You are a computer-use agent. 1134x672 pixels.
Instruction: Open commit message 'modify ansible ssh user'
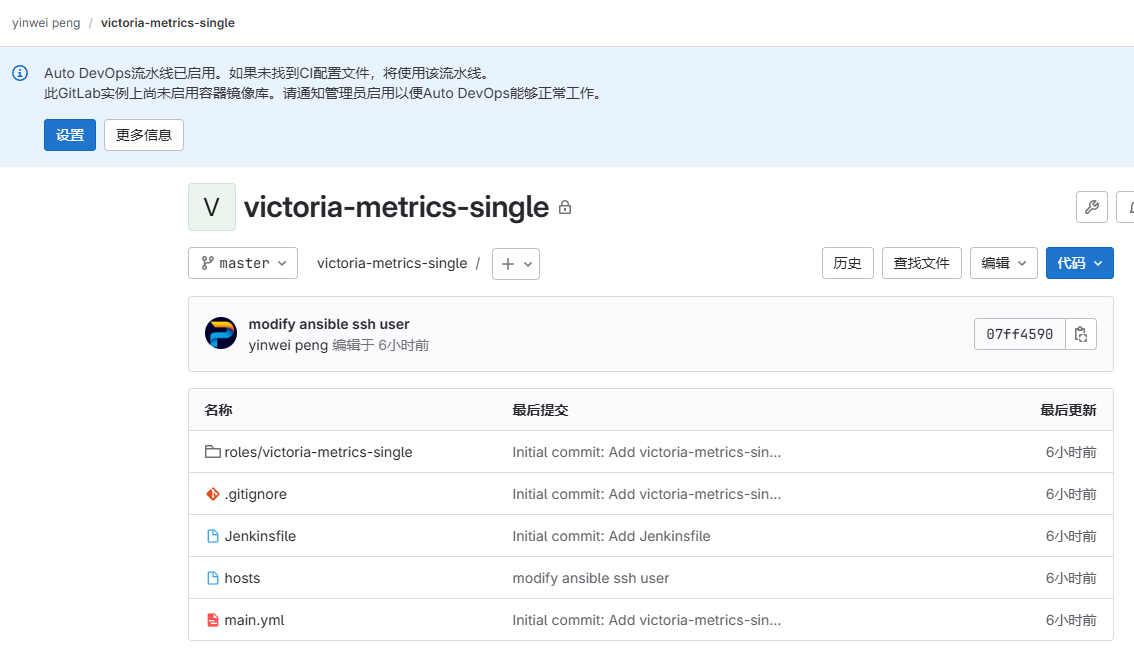[329, 323]
